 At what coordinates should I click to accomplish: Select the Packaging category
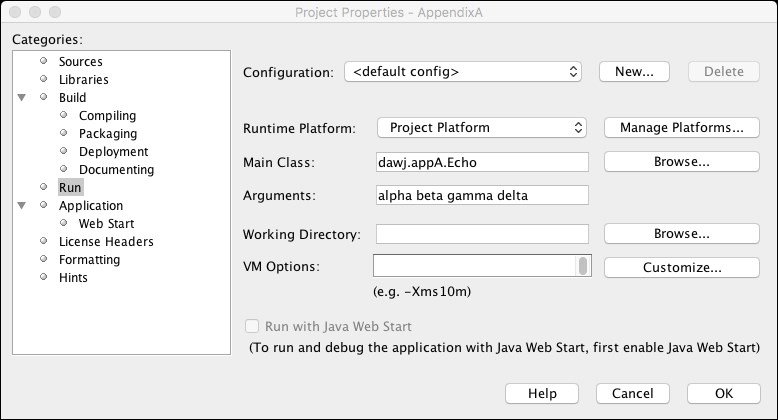[x=108, y=134]
